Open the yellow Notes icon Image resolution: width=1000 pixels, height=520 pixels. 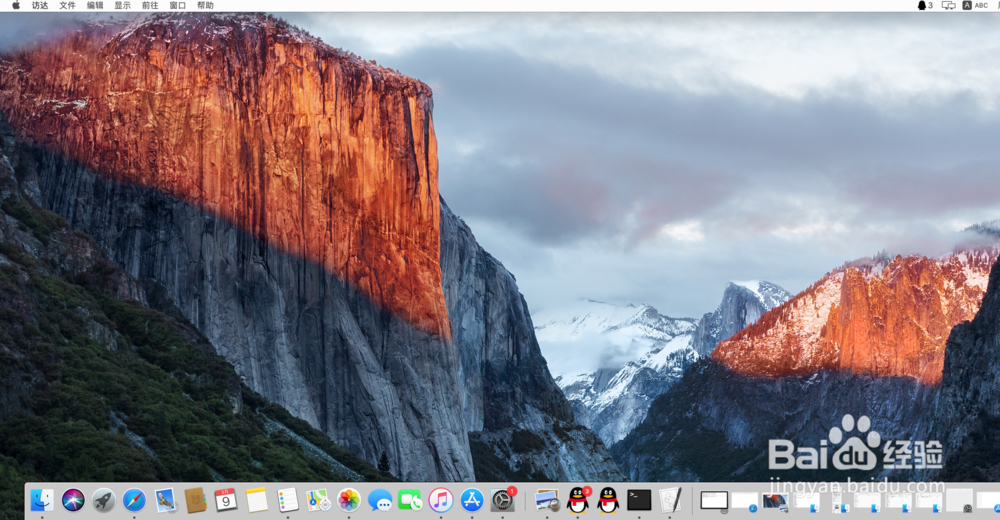point(256,500)
